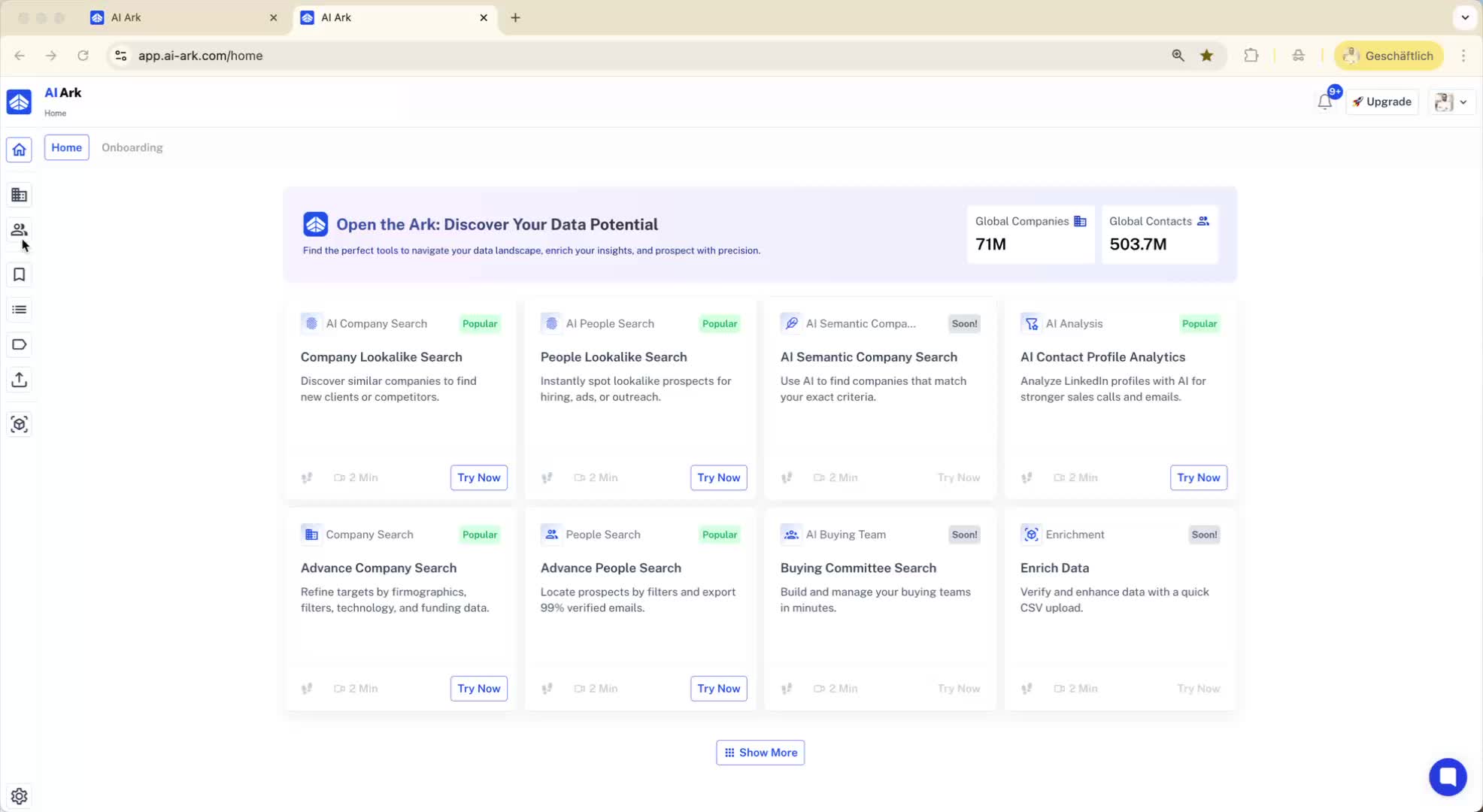1483x812 pixels.
Task: Open the Companies icon in left sidebar
Action: pos(20,195)
